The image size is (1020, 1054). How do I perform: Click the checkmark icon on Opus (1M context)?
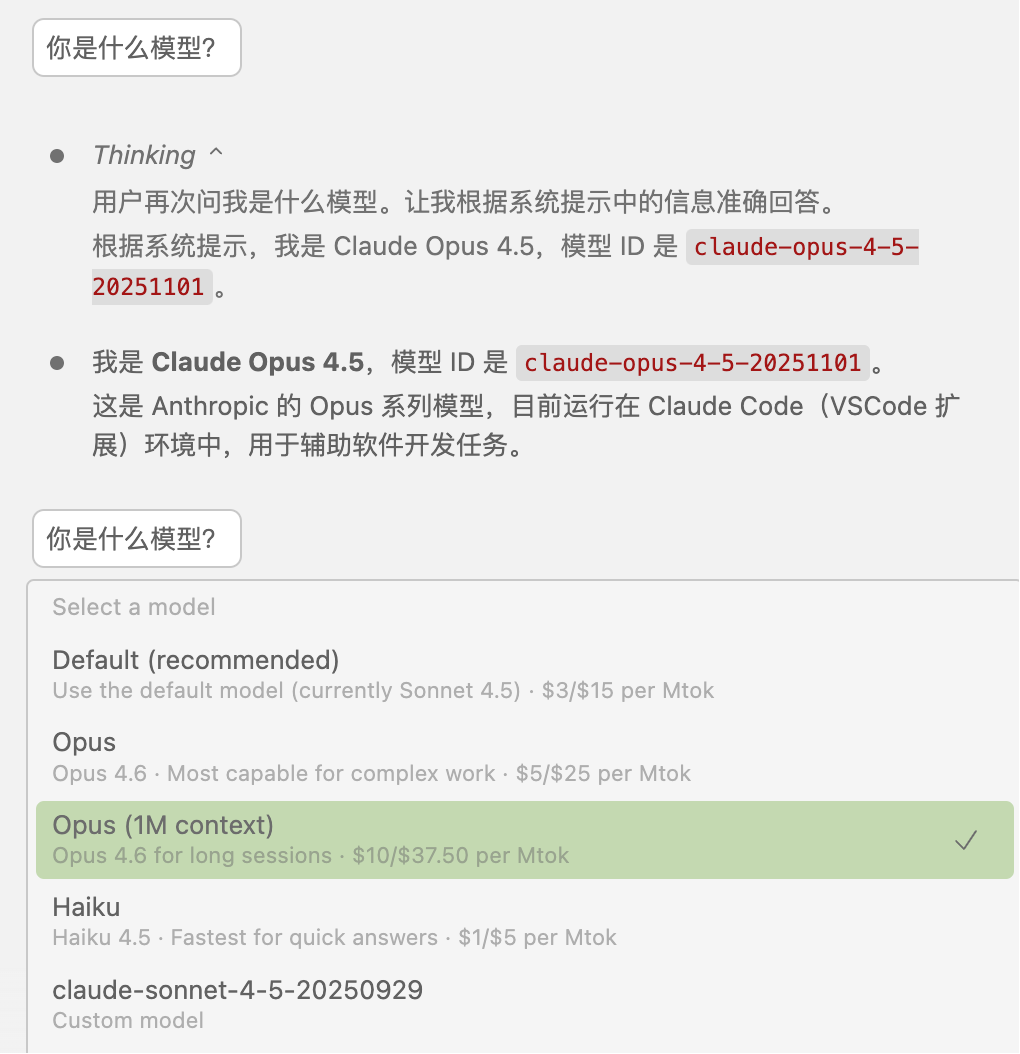966,840
